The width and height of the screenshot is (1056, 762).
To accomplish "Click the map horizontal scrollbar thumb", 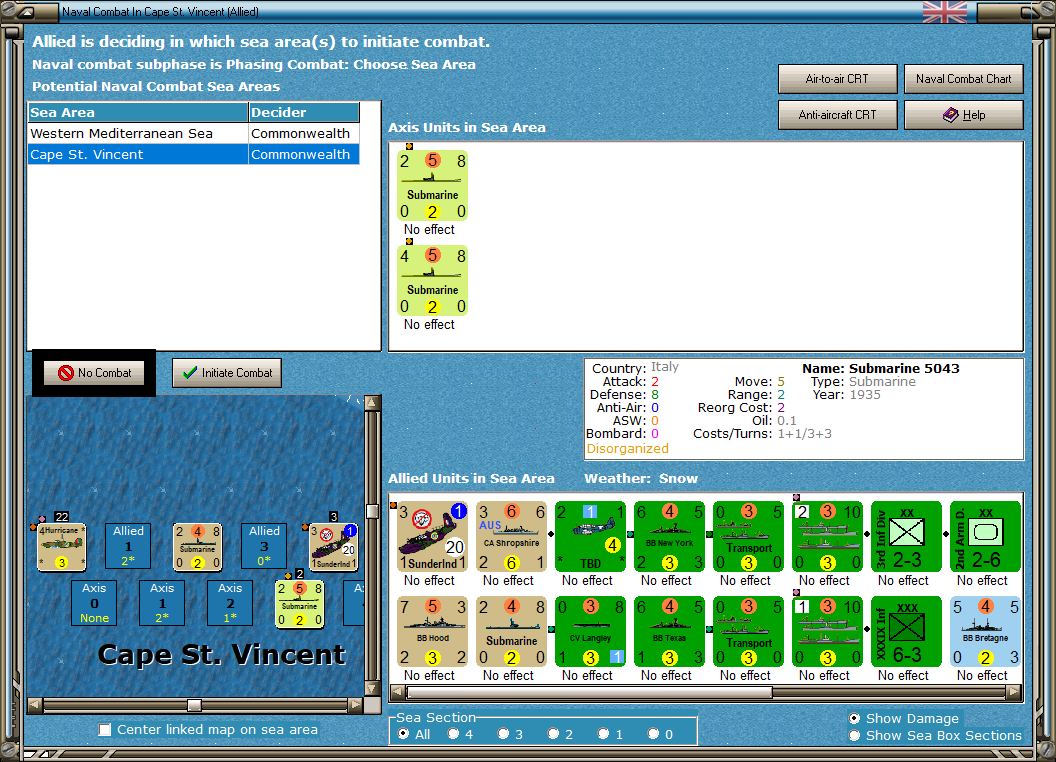I will click(x=194, y=705).
